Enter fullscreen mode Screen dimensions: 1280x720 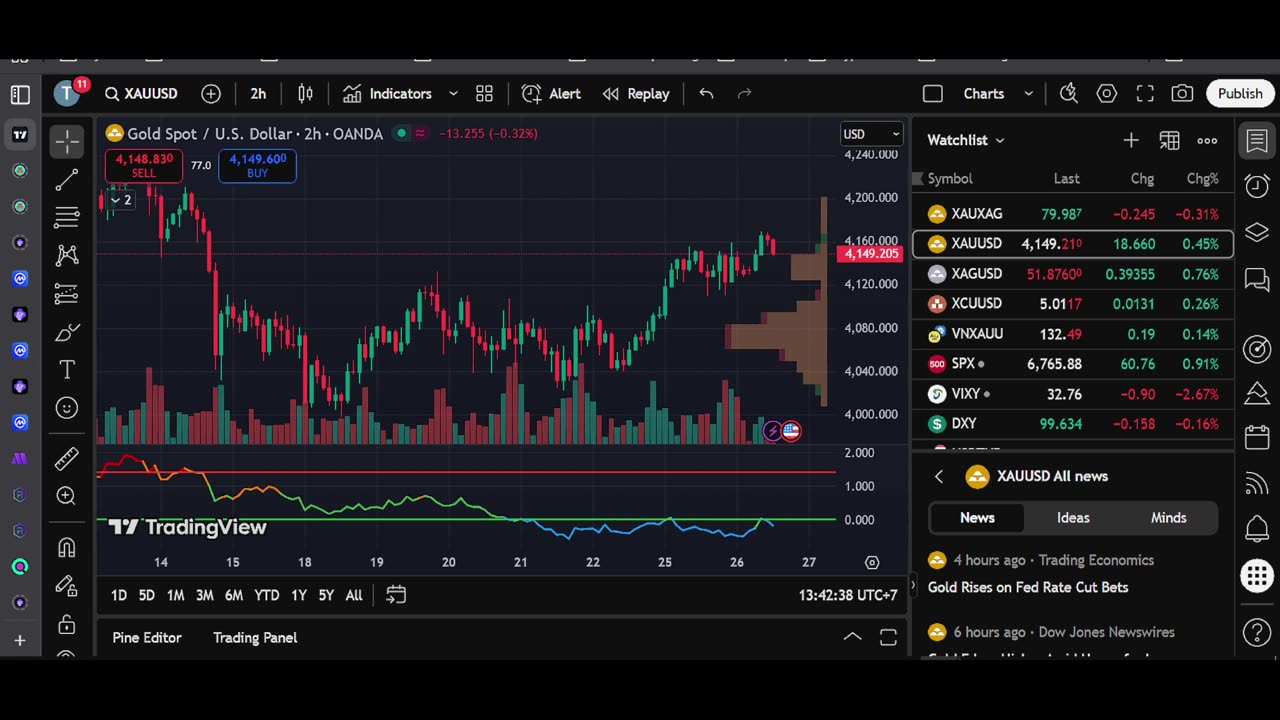pos(1145,94)
